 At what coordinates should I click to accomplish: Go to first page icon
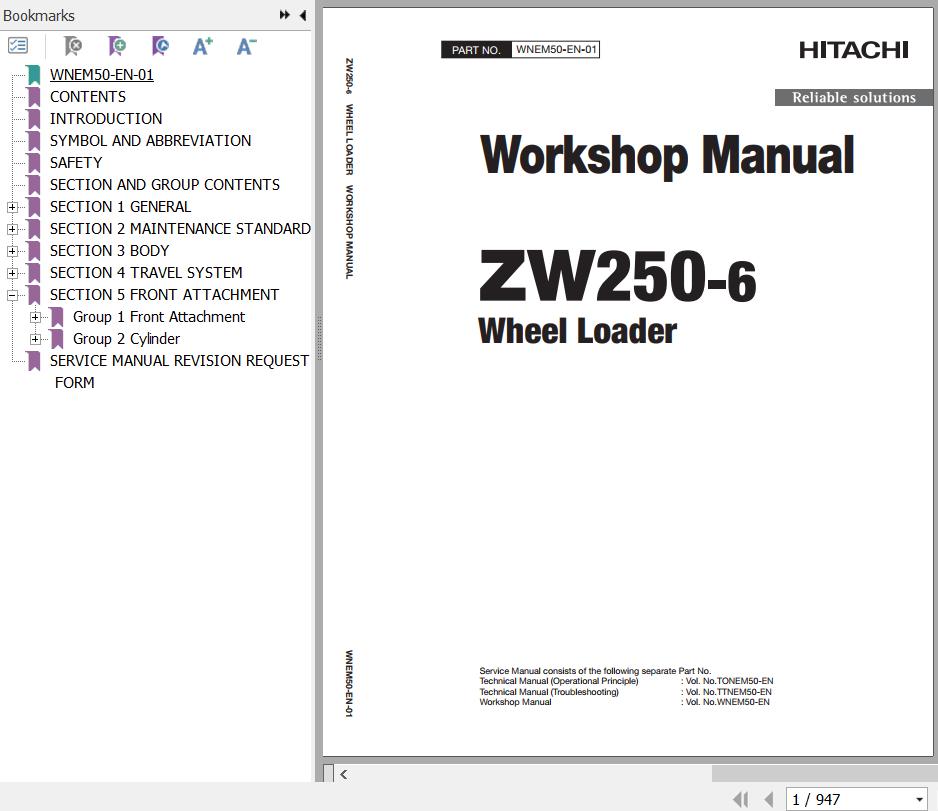[741, 799]
